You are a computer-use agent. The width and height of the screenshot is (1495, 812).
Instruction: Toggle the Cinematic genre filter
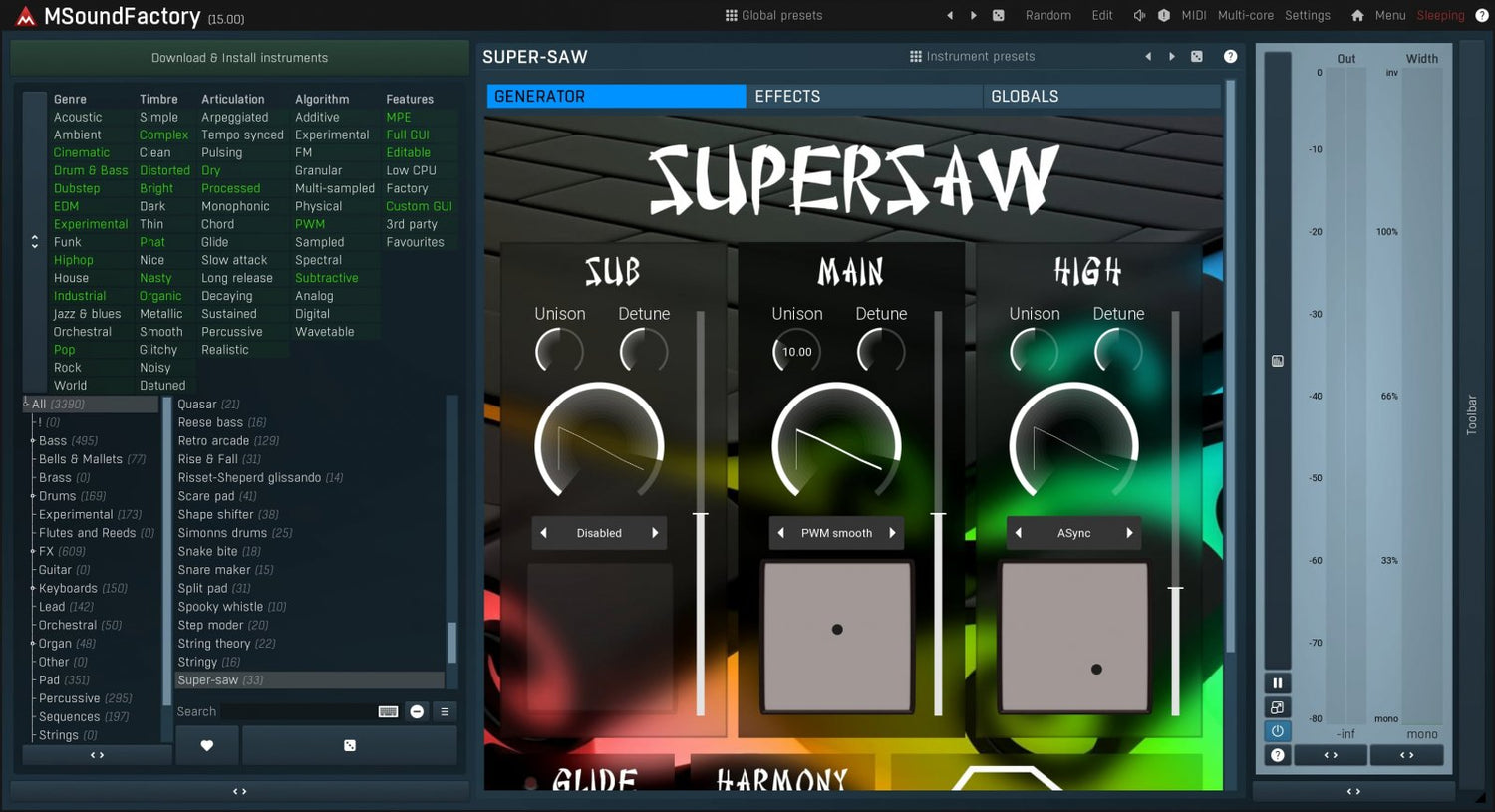click(82, 152)
